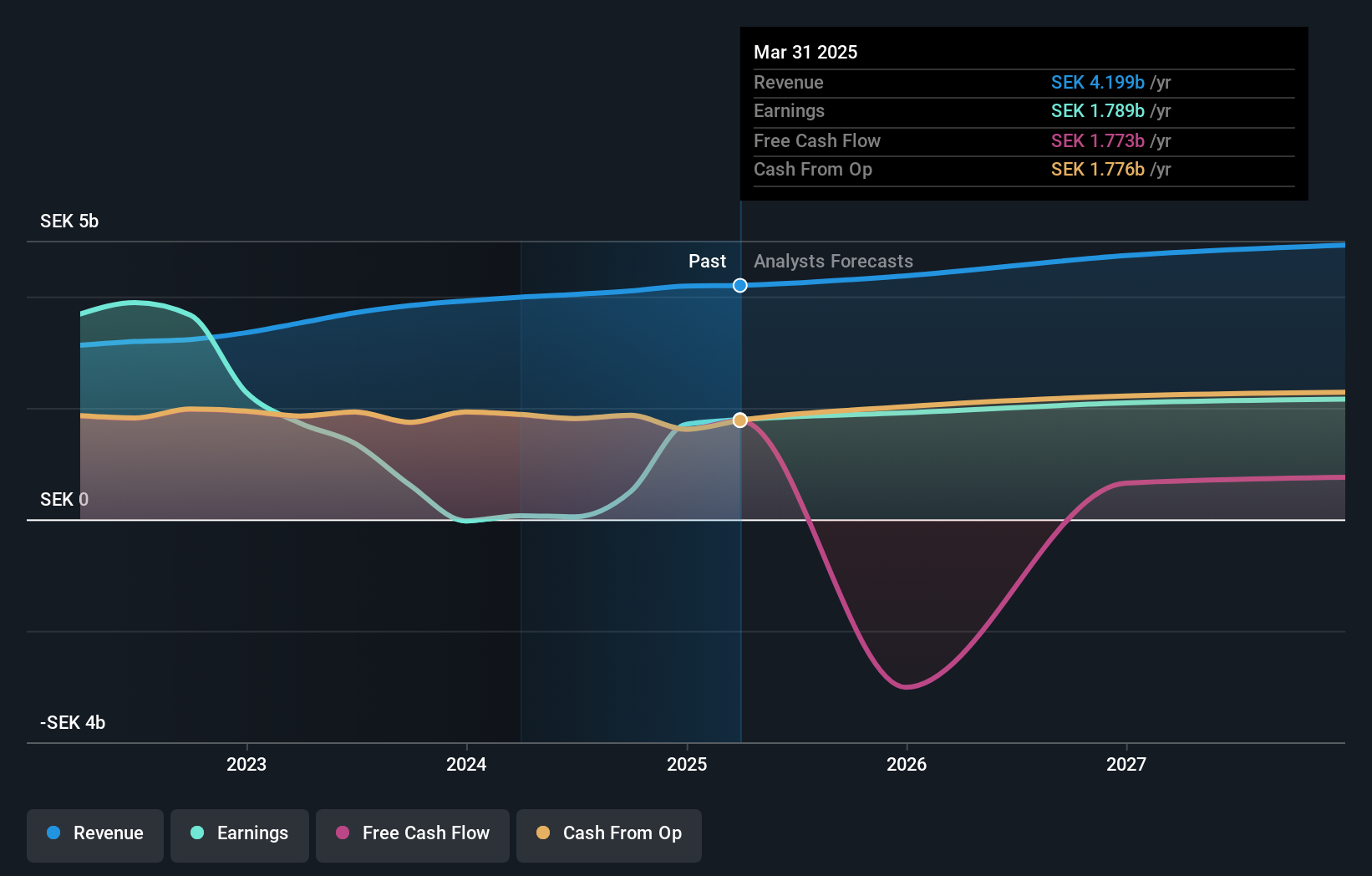Click the Earnings row label in tooltip
Image resolution: width=1372 pixels, height=876 pixels.
(789, 110)
